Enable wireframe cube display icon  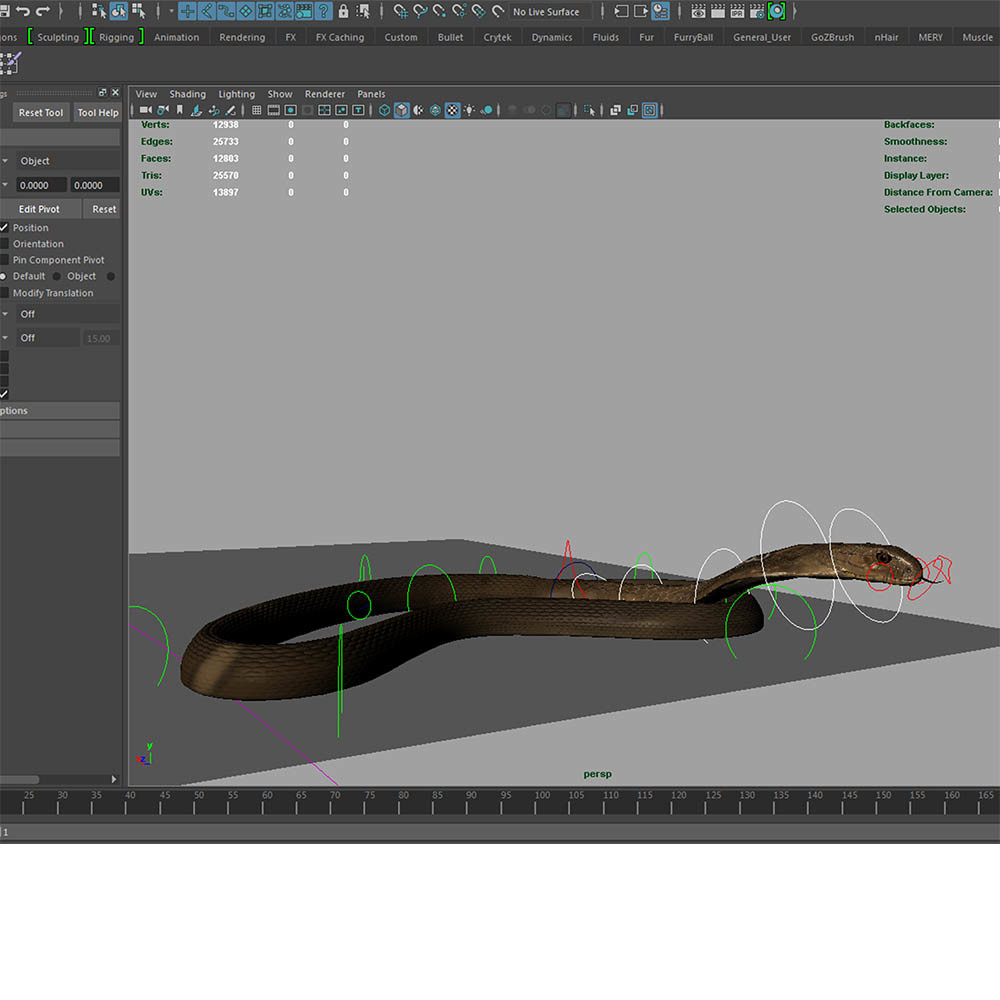tap(385, 110)
